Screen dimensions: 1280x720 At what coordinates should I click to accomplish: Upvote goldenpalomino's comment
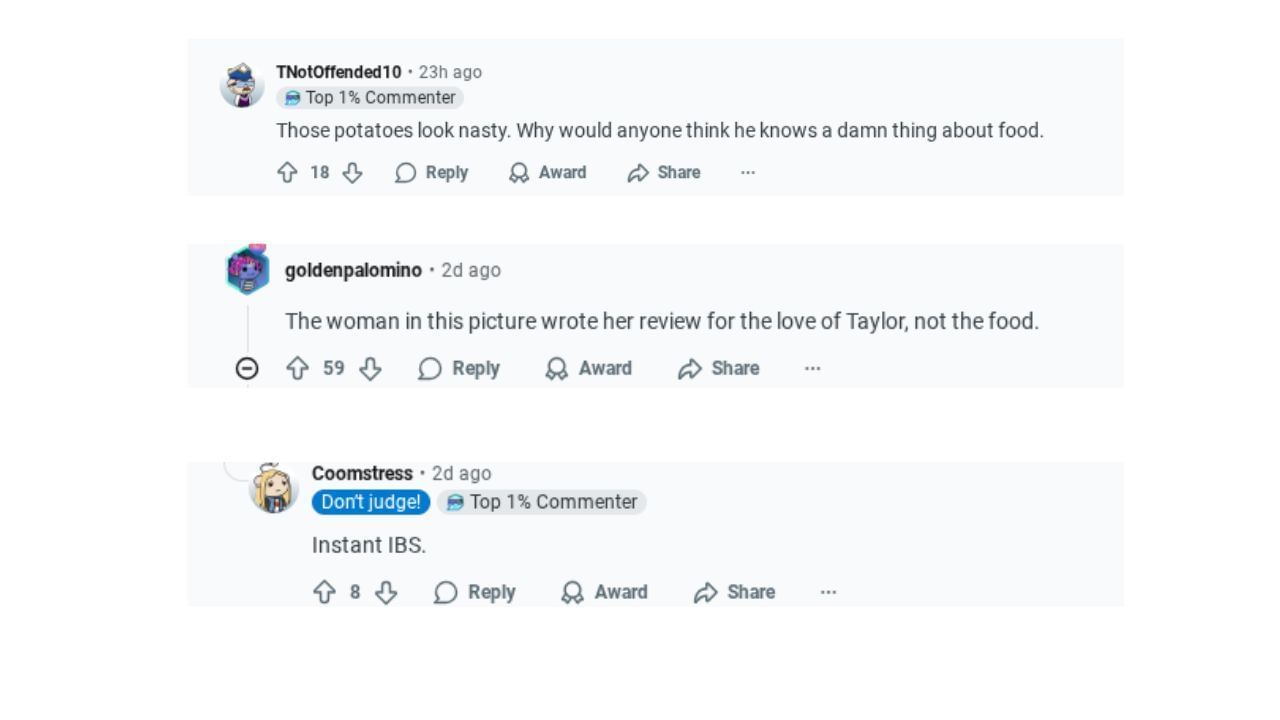pos(297,369)
